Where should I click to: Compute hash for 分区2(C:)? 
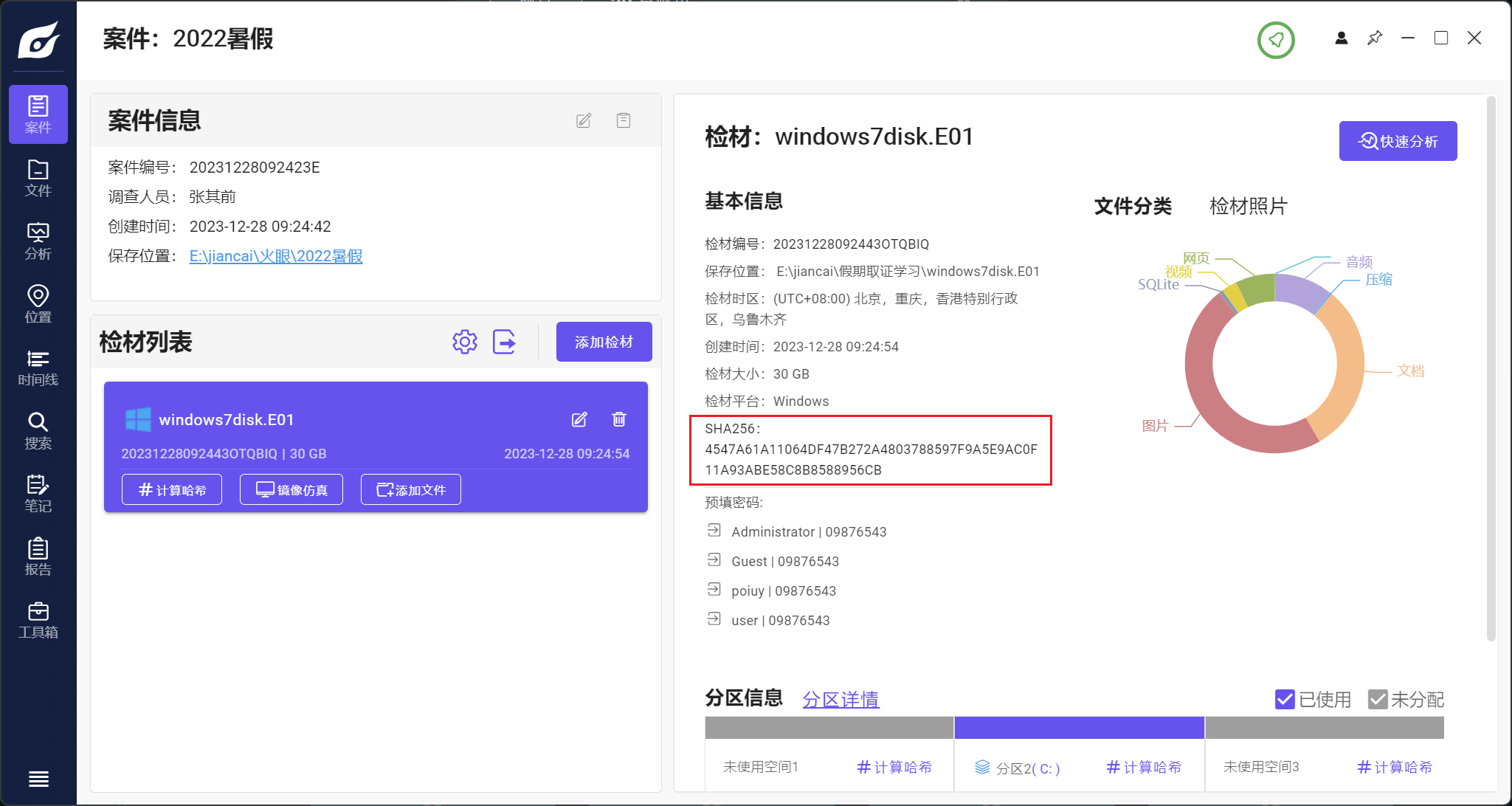point(1144,768)
